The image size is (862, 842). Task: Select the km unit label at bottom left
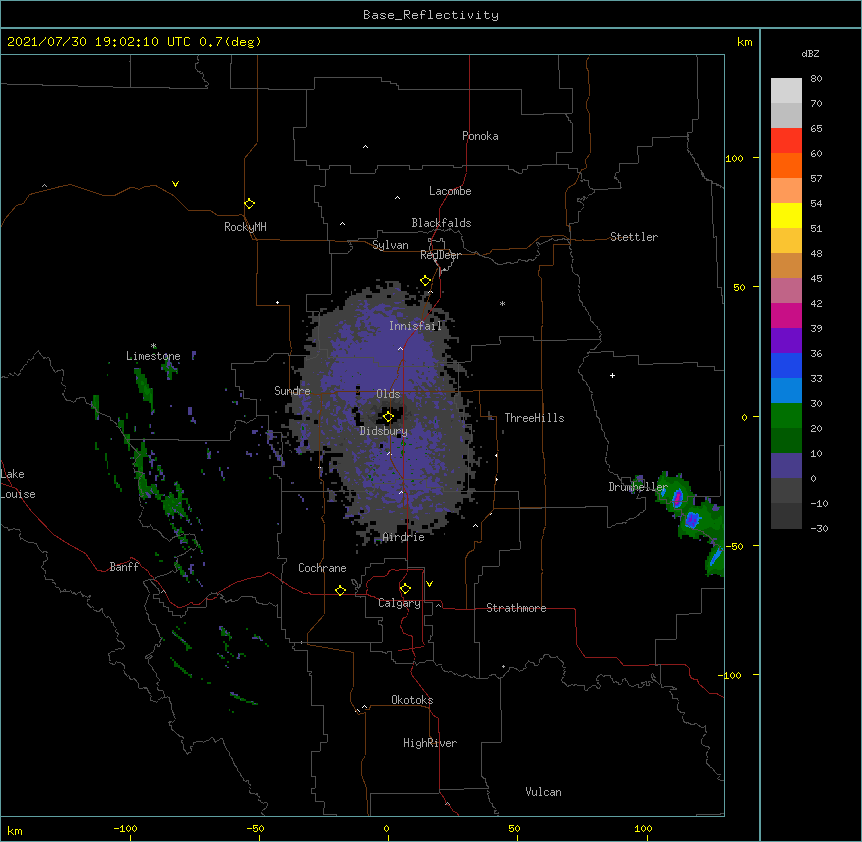pos(15,830)
